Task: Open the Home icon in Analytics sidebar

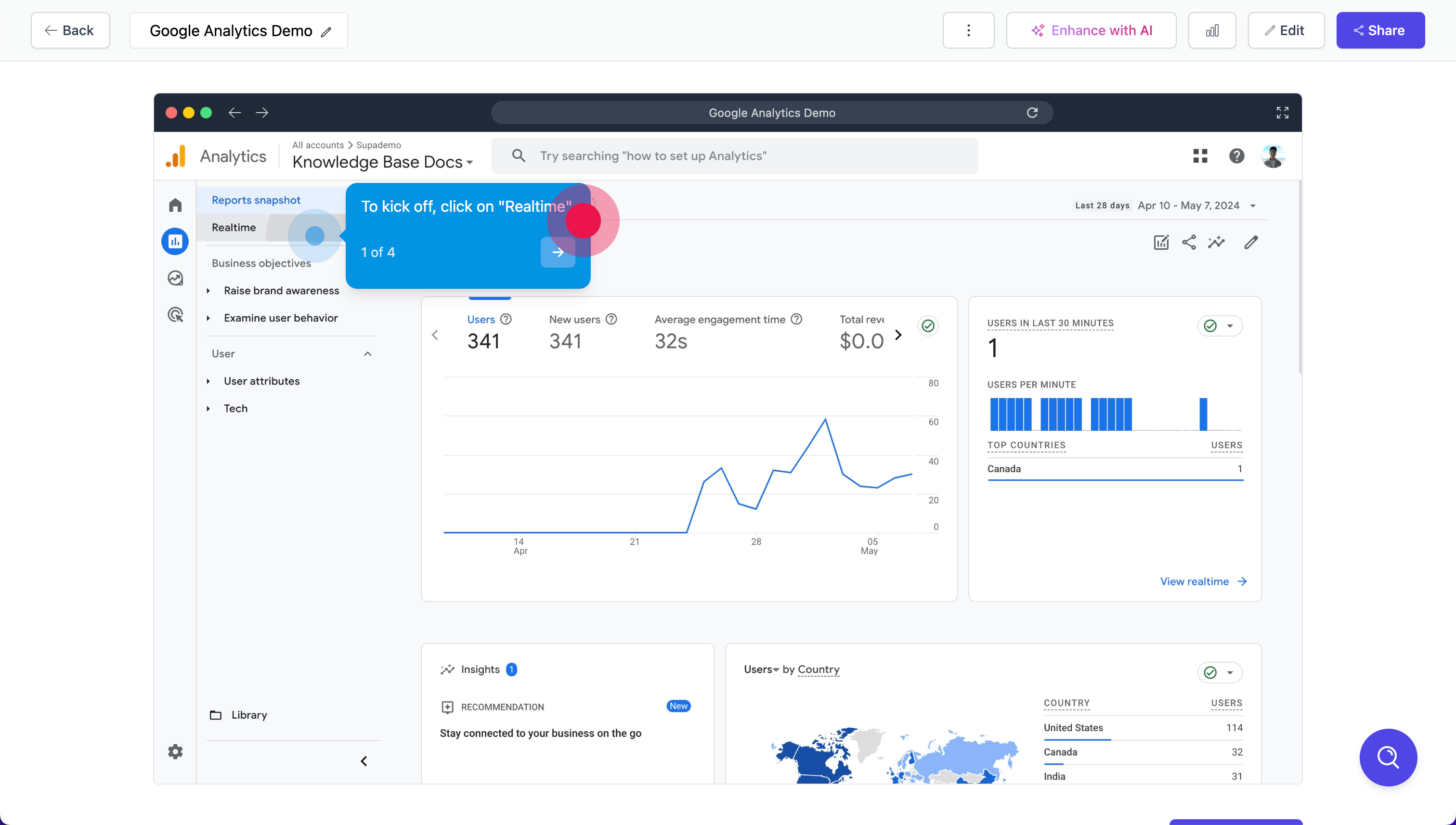Action: pos(175,205)
